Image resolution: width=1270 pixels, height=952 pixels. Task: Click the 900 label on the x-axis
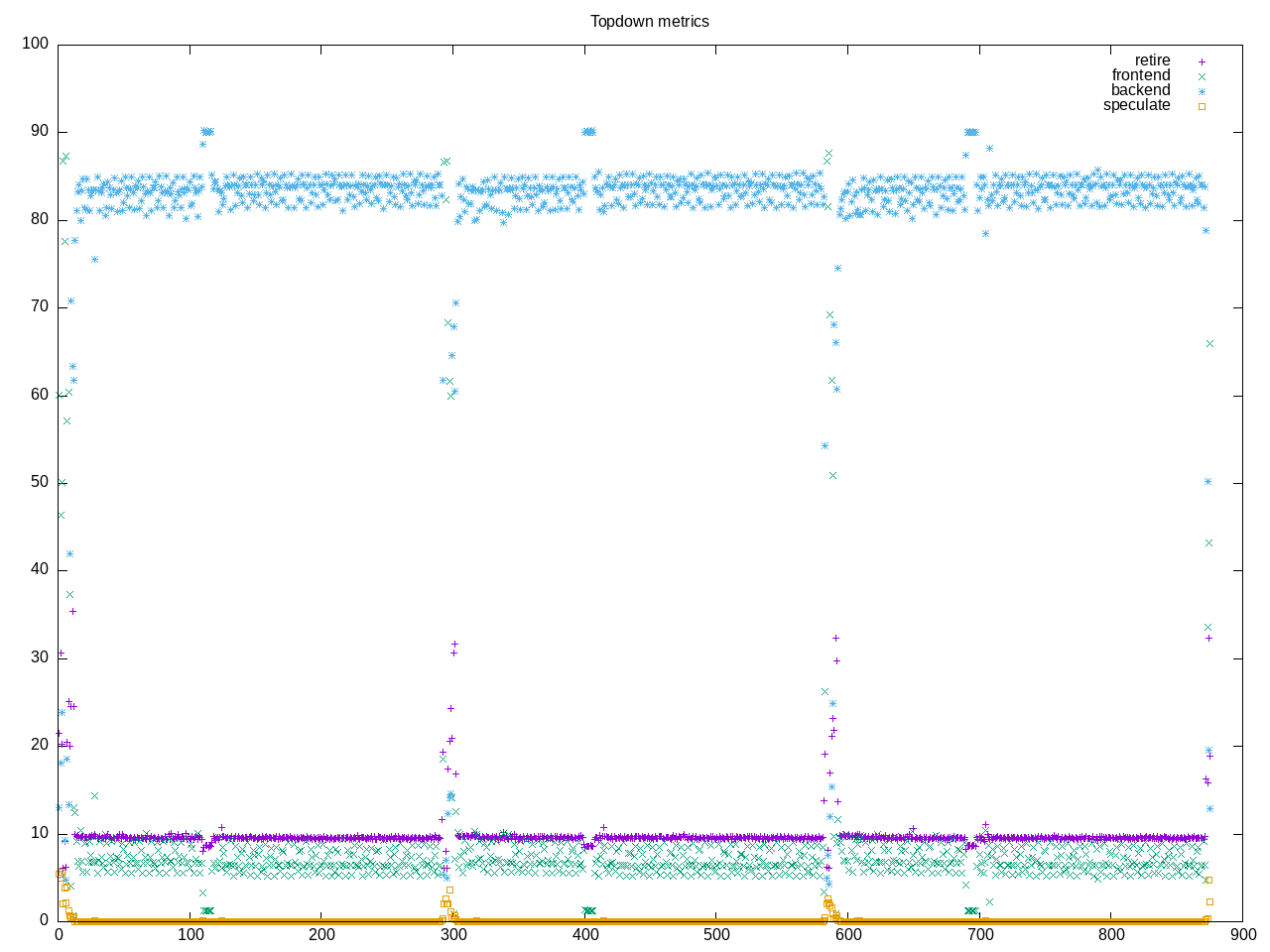click(x=1242, y=935)
